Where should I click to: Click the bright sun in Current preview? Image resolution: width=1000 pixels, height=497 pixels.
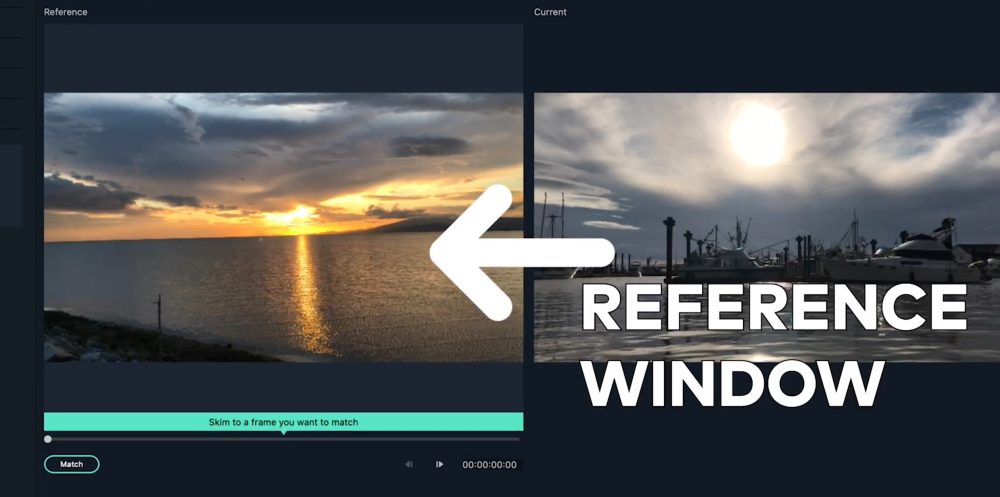click(x=757, y=135)
